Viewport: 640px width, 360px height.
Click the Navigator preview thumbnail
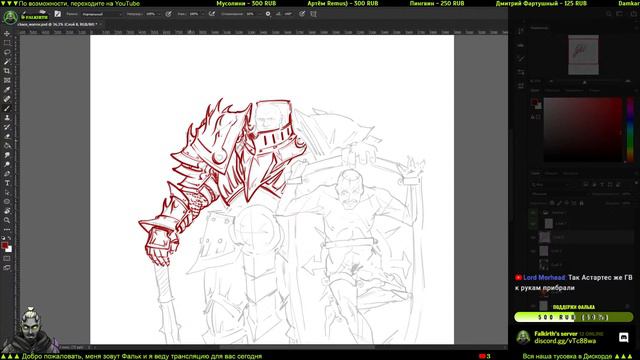coord(583,55)
